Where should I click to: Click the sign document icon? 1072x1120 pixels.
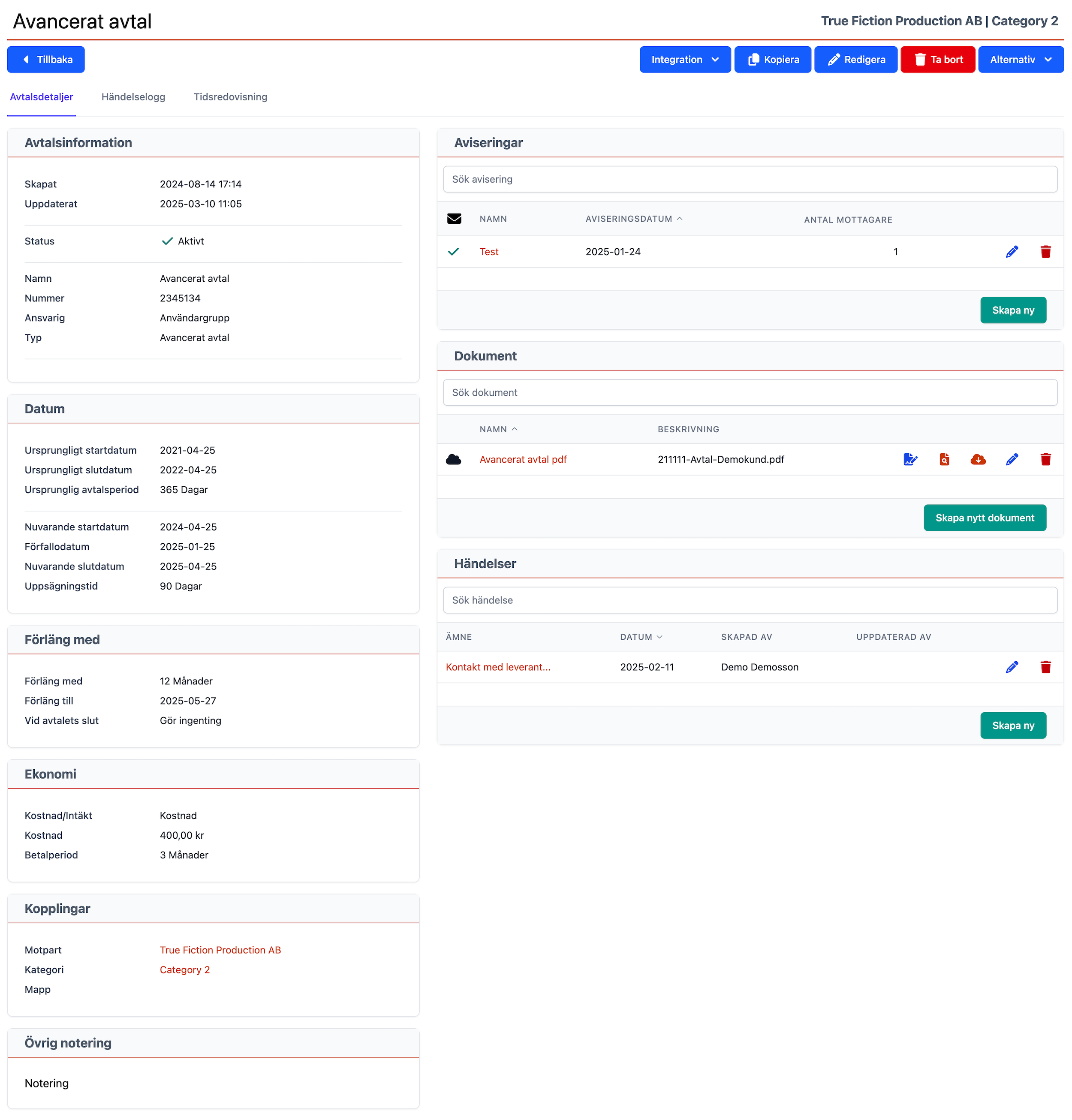(x=910, y=459)
